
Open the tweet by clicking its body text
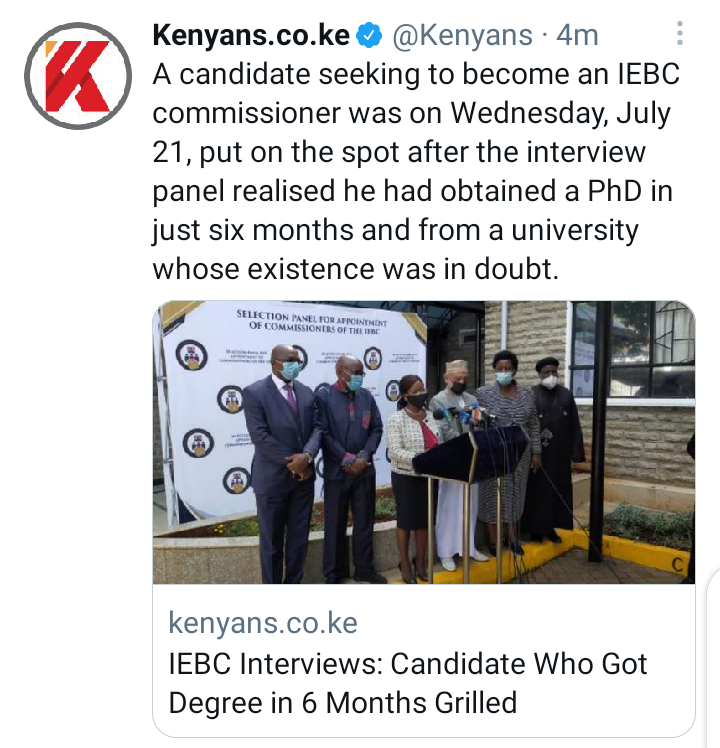coord(416,172)
